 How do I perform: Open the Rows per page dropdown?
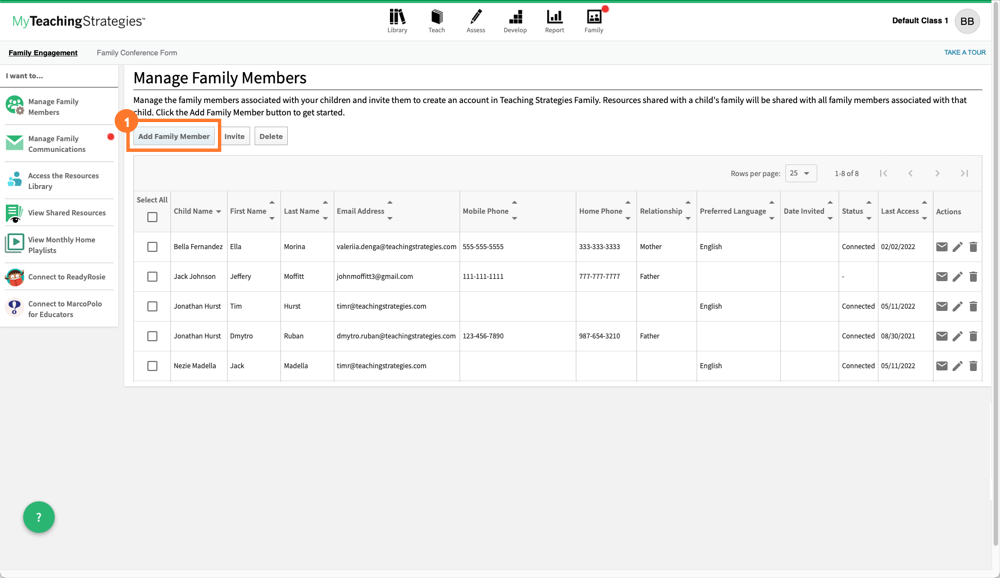coord(800,173)
